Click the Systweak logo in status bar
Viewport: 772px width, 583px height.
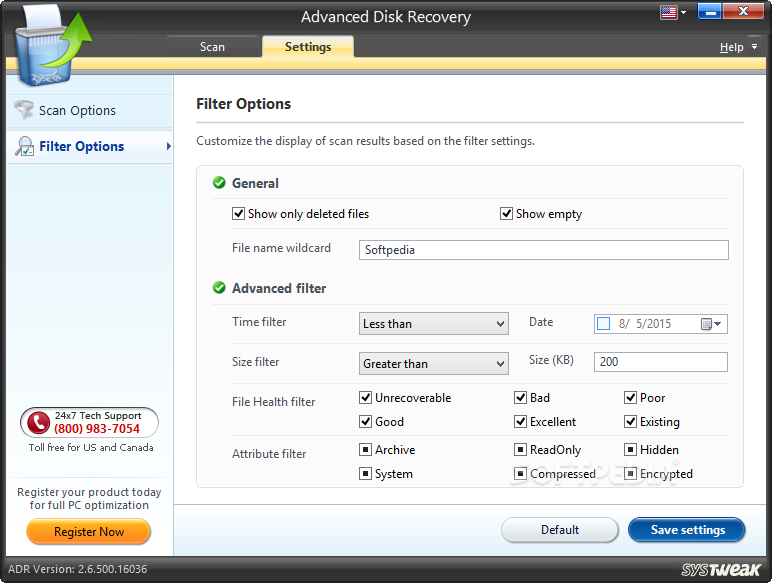tap(721, 569)
